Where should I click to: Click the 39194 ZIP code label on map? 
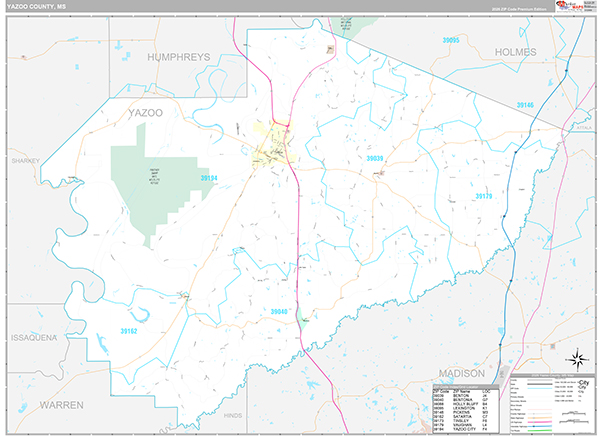coord(209,178)
